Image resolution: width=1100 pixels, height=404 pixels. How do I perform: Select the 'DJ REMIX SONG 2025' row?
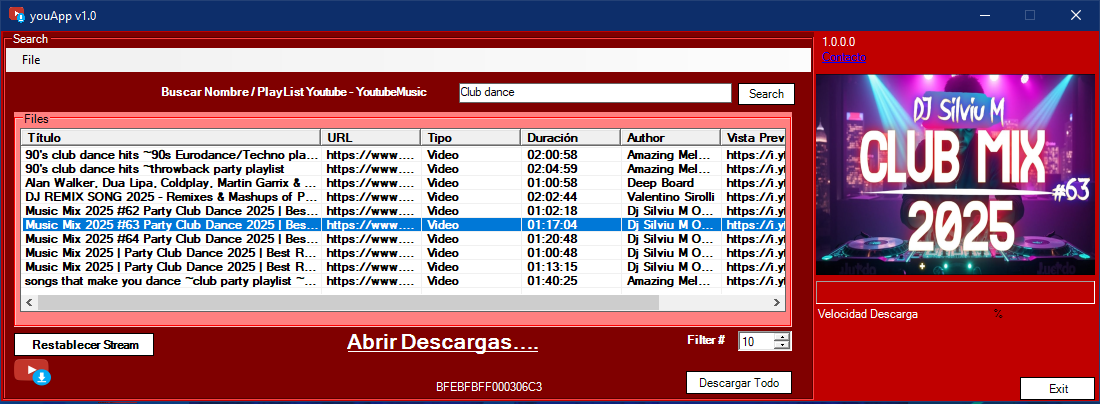tap(403, 197)
